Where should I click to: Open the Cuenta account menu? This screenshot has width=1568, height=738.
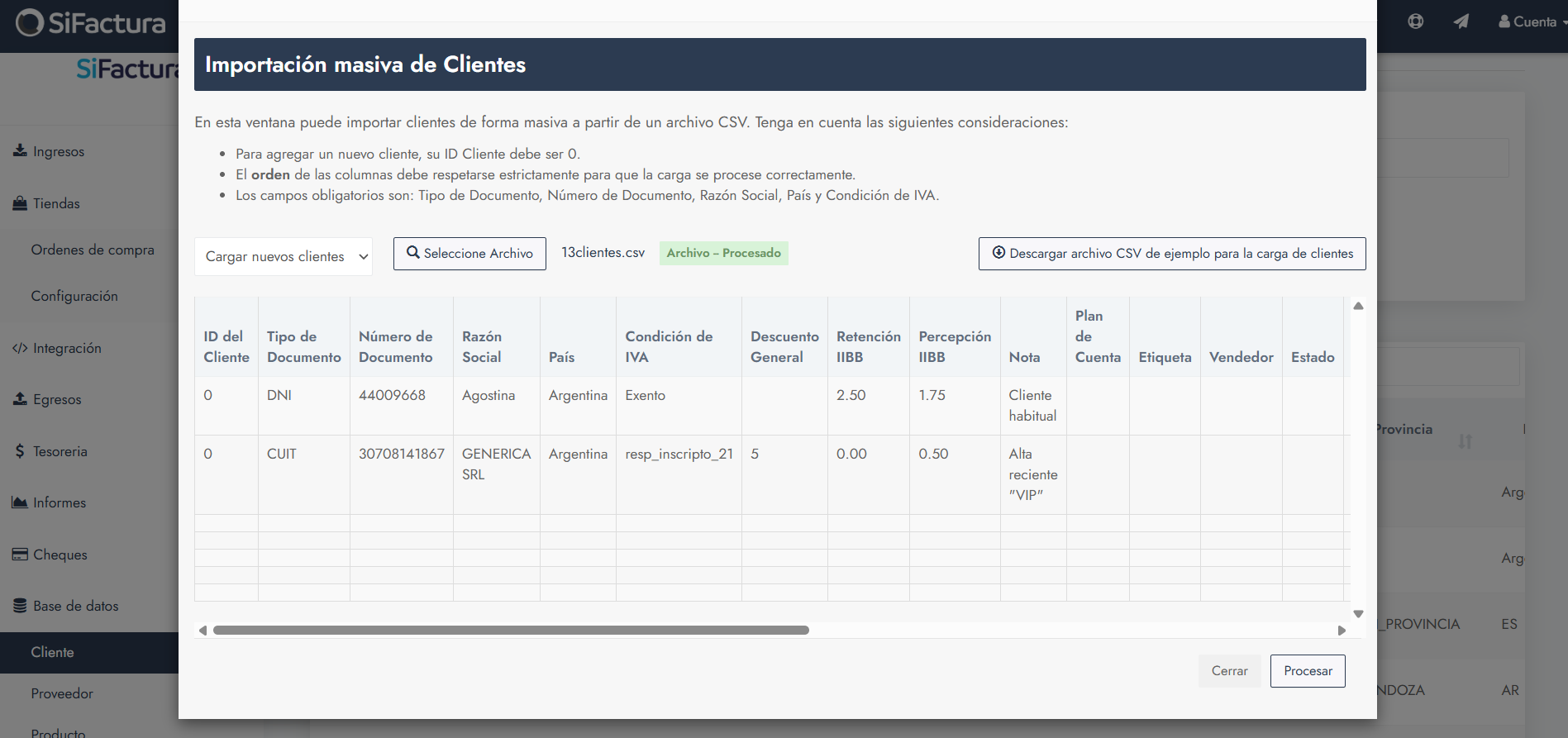click(1531, 21)
